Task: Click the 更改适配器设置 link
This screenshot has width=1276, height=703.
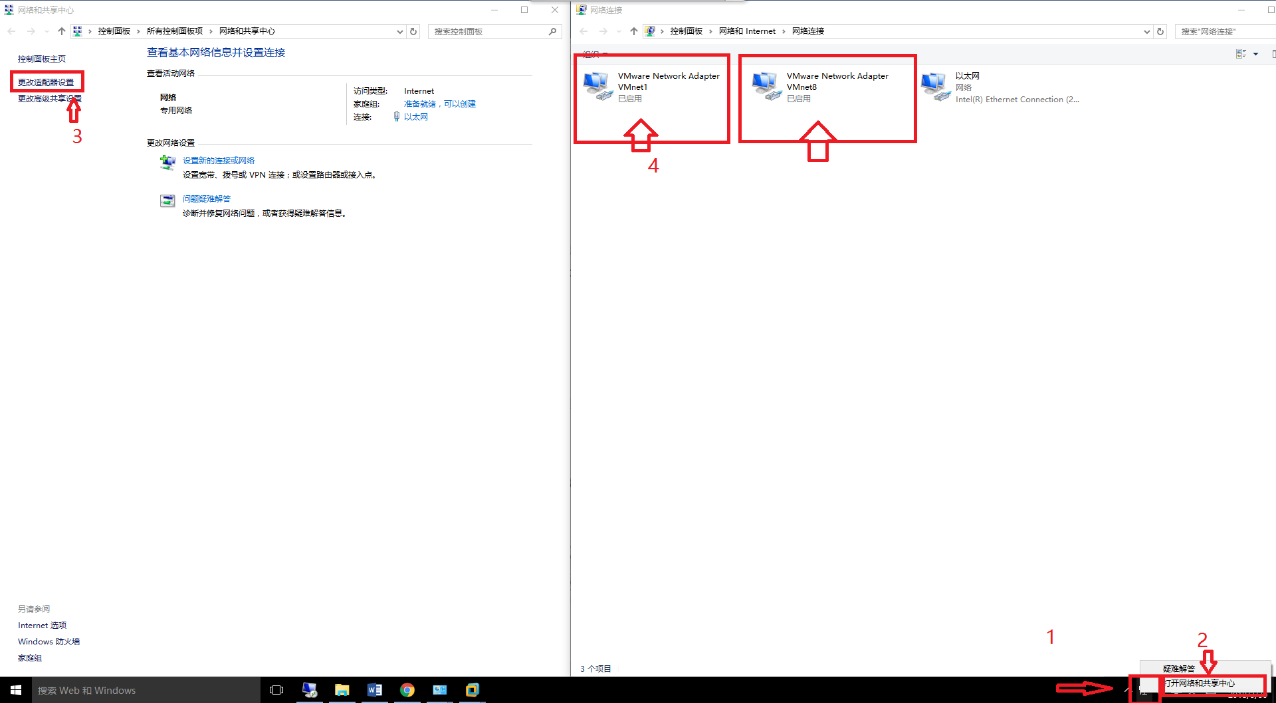Action: (46, 81)
